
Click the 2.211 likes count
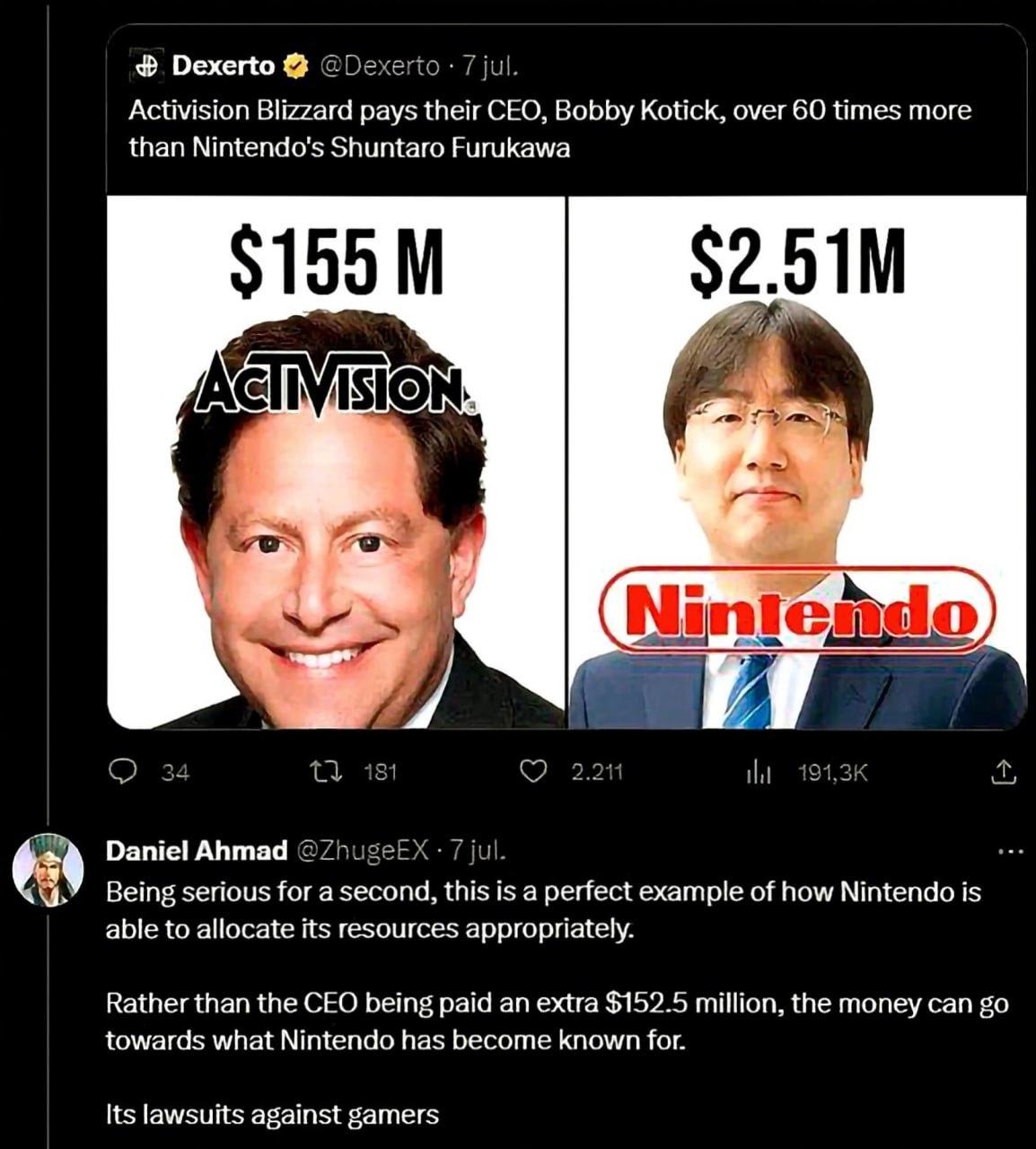[597, 772]
